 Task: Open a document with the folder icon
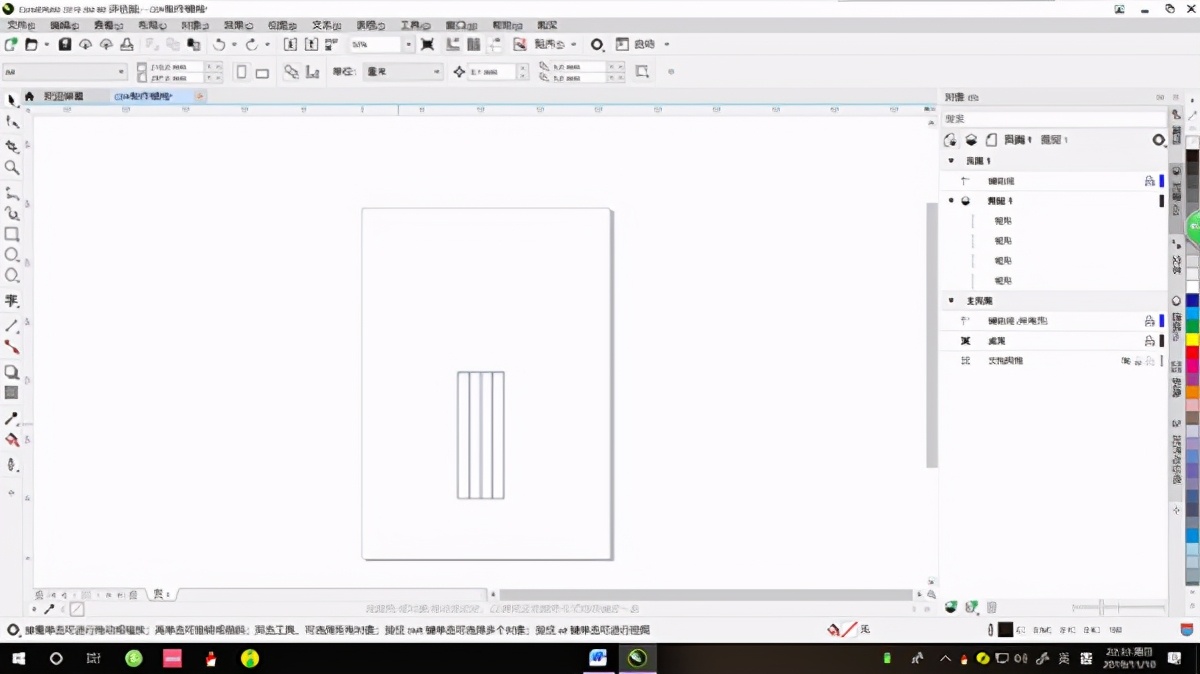tap(32, 45)
